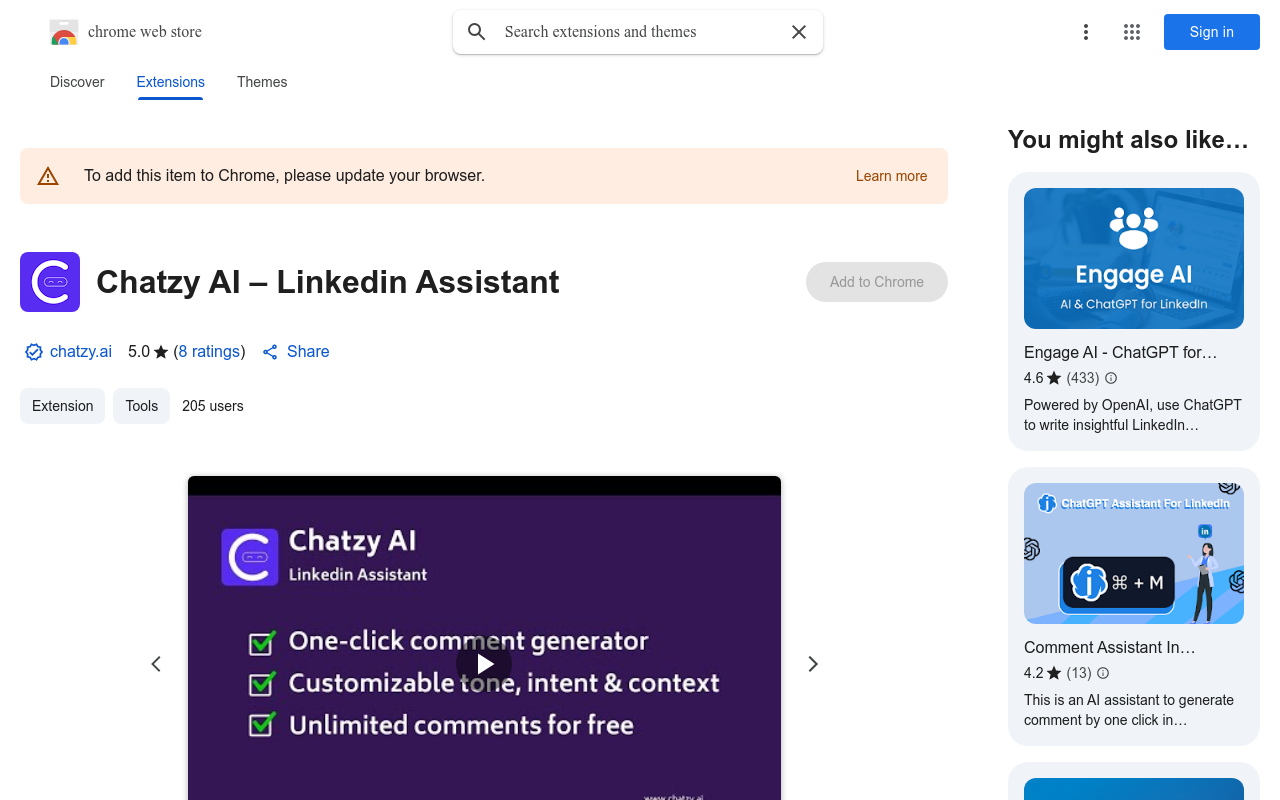Image resolution: width=1280 pixels, height=800 pixels.
Task: Click the disabled Add to Chrome button
Action: click(x=877, y=282)
